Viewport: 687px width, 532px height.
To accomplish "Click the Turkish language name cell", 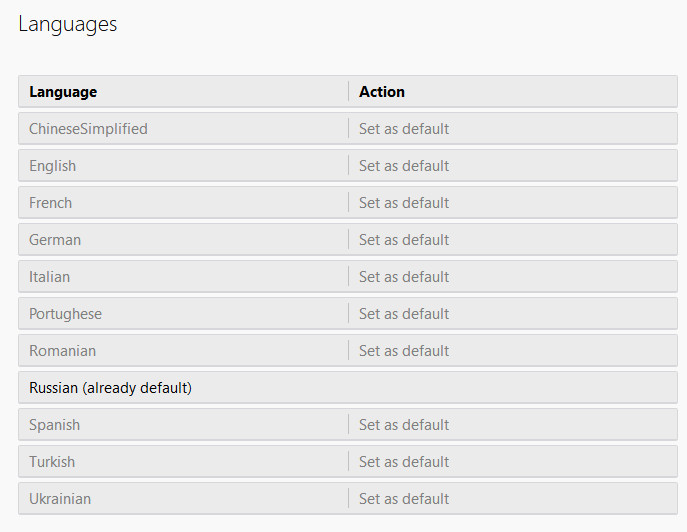I will tap(52, 462).
